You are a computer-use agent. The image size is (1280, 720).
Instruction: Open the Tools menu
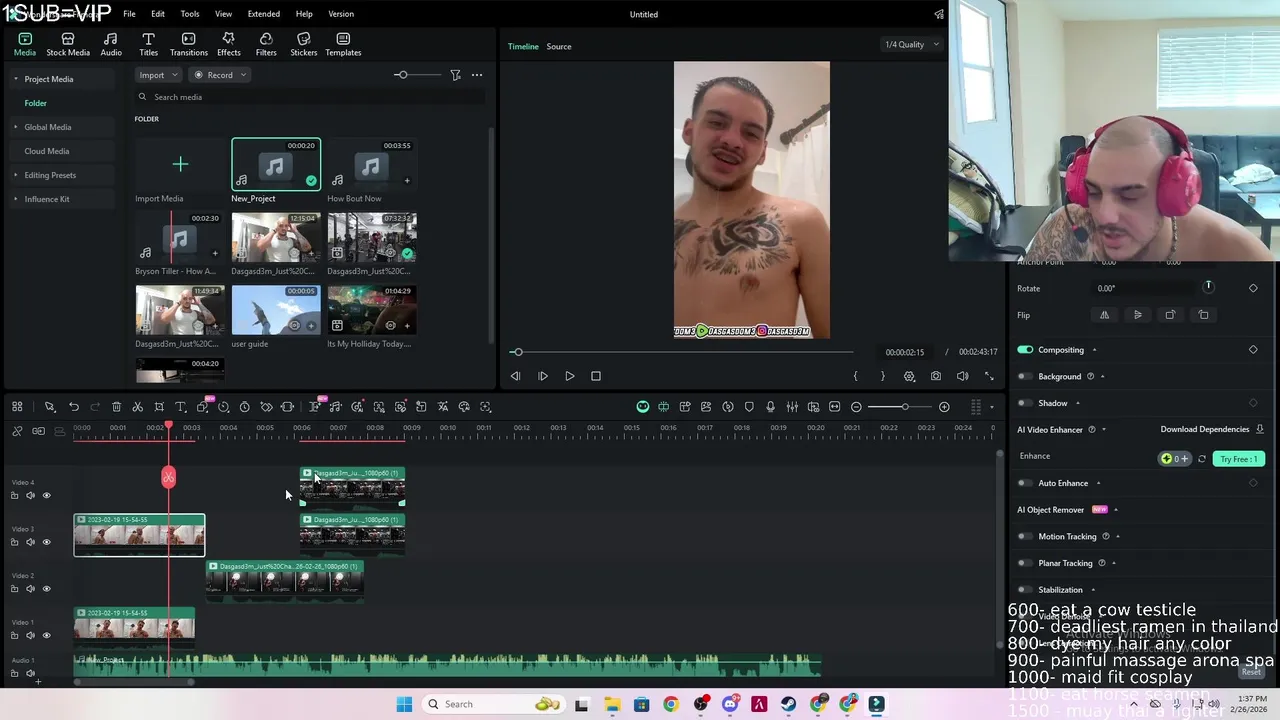pyautogui.click(x=190, y=14)
